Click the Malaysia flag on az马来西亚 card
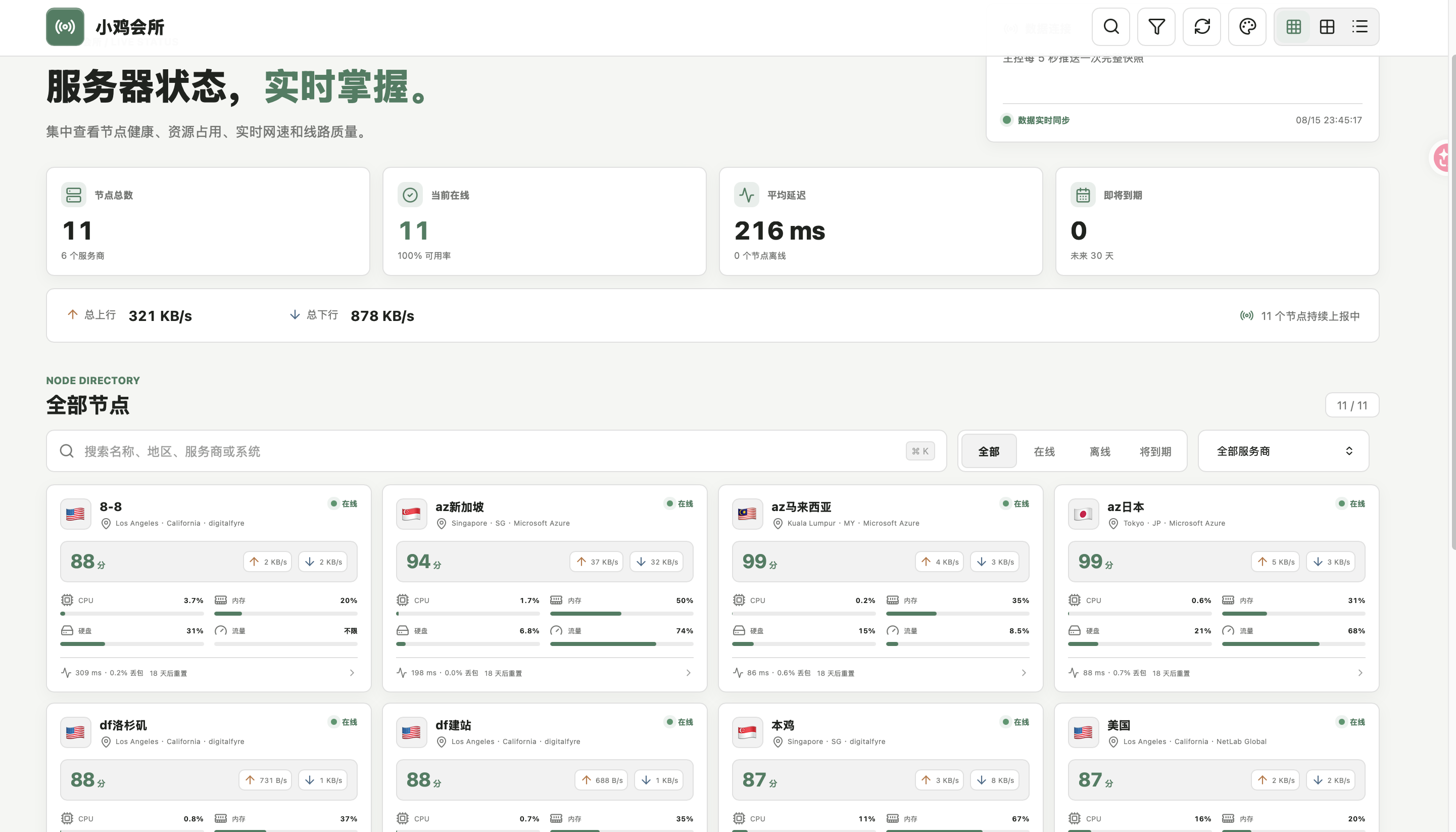The image size is (1456, 832). point(747,514)
